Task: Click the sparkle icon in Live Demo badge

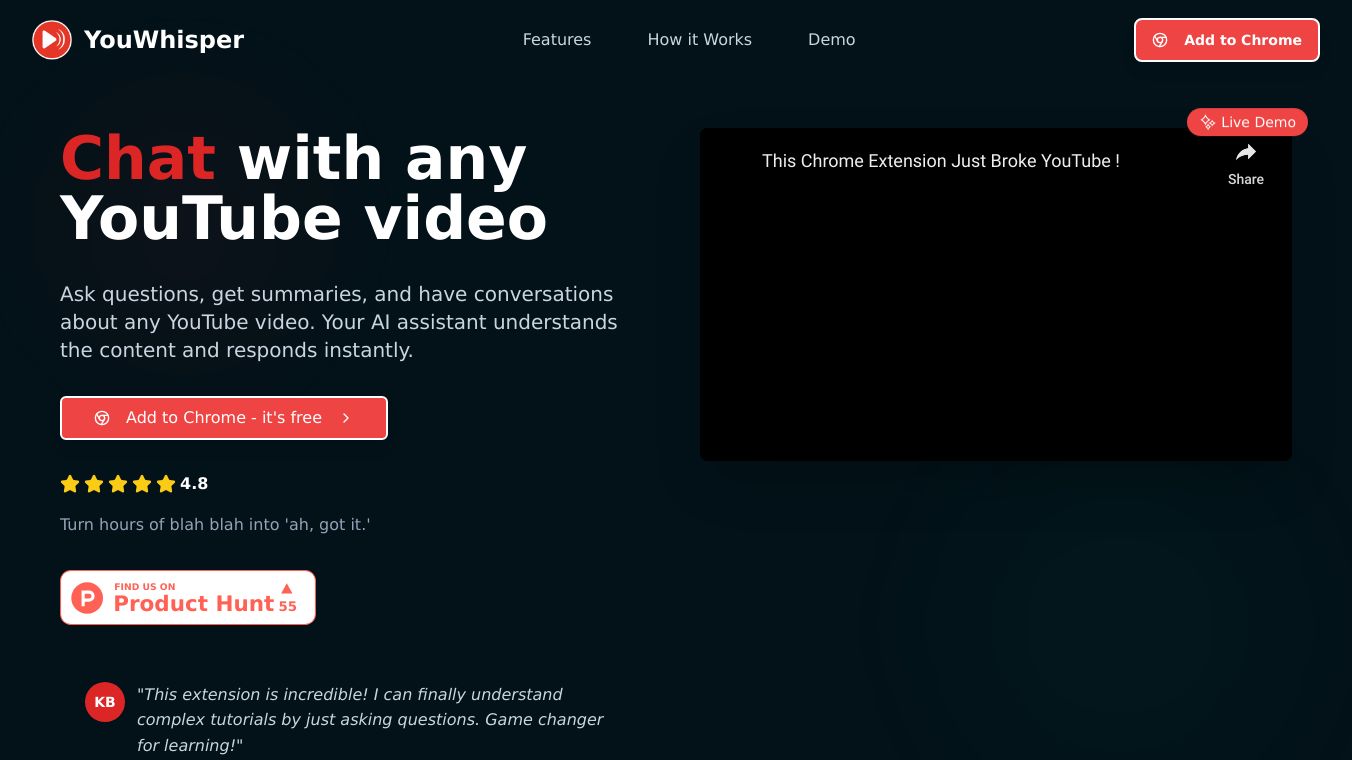Action: pos(1208,122)
